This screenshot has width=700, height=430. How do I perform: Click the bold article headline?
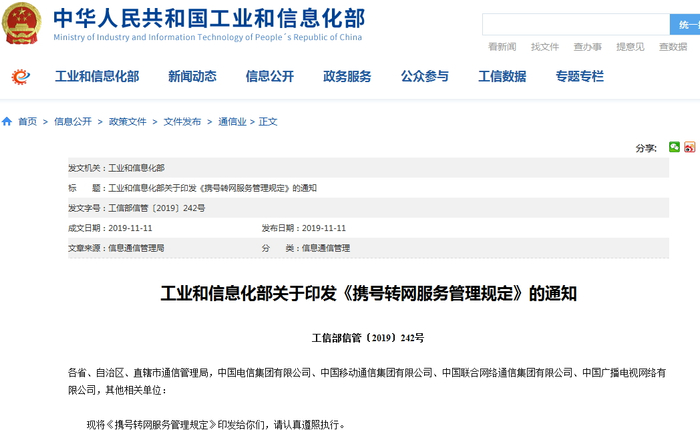[369, 293]
